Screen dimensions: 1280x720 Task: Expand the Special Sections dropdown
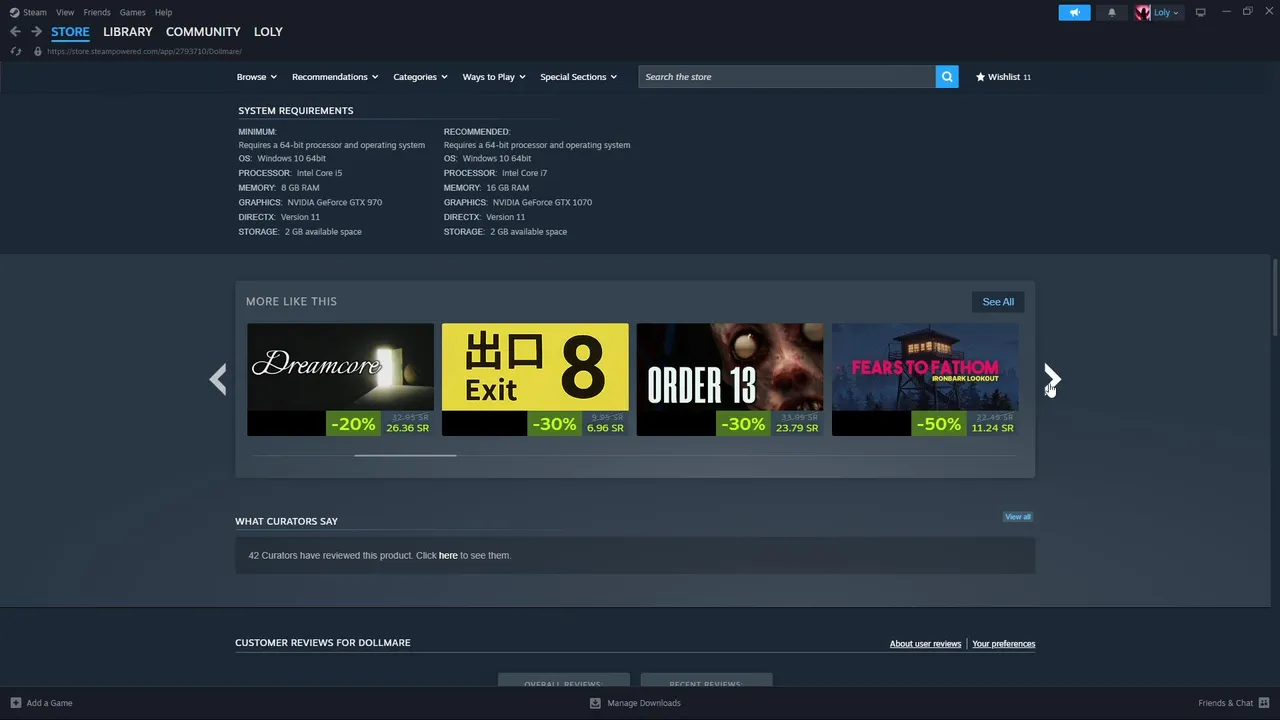click(578, 77)
